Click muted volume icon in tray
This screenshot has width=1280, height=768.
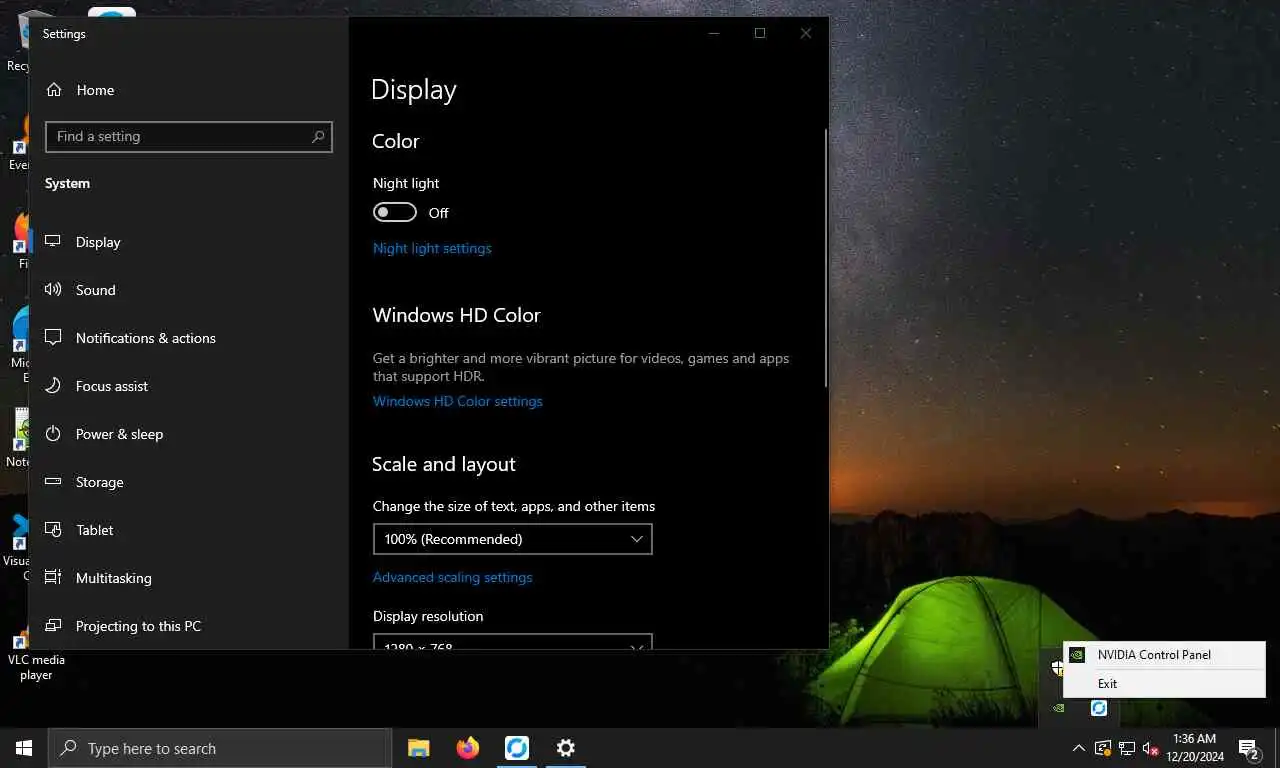[1151, 748]
